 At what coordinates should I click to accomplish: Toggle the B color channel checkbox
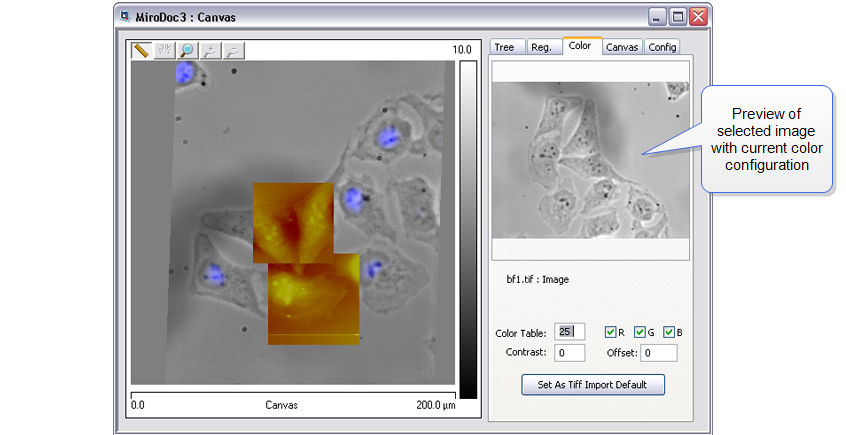[669, 332]
